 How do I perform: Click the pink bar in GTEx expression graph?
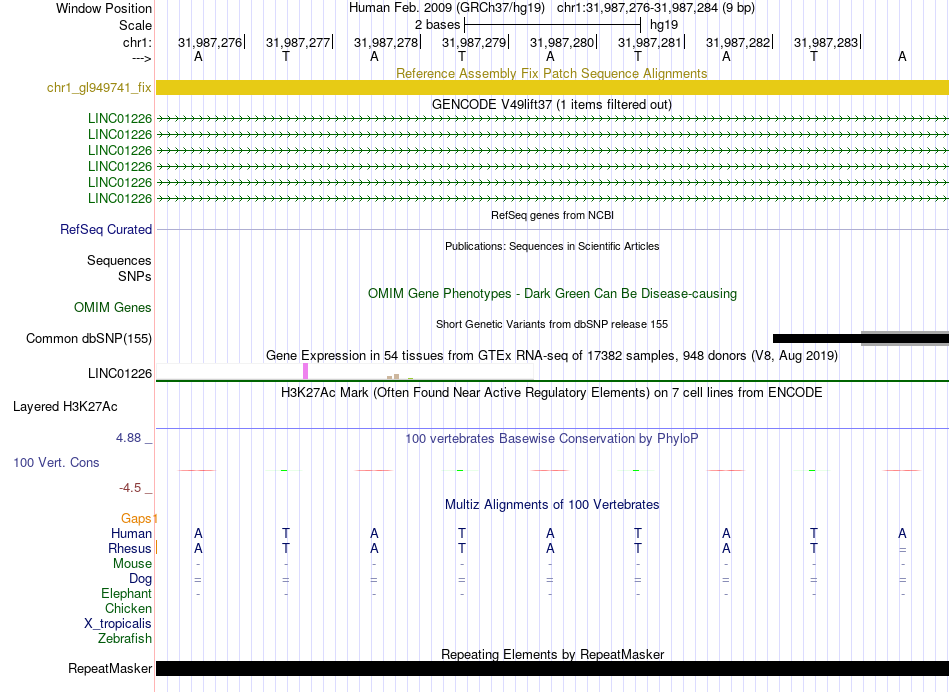tap(305, 371)
